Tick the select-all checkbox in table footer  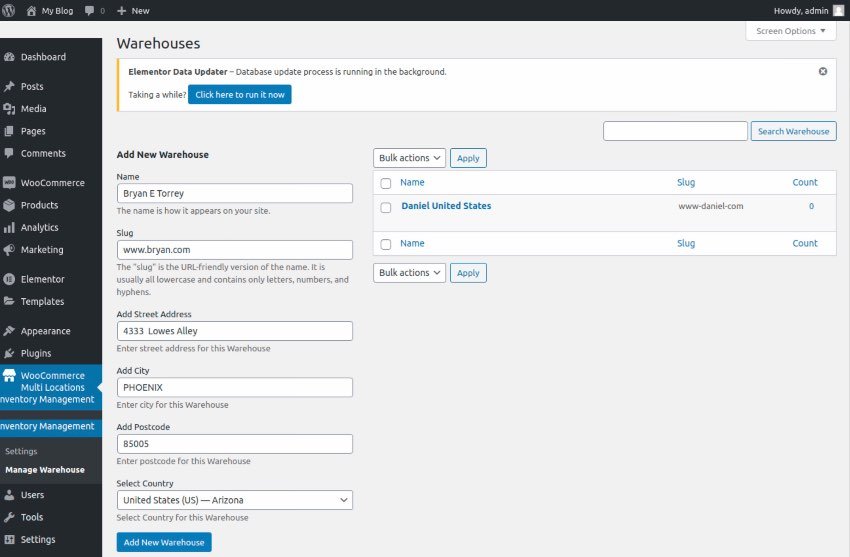(385, 244)
